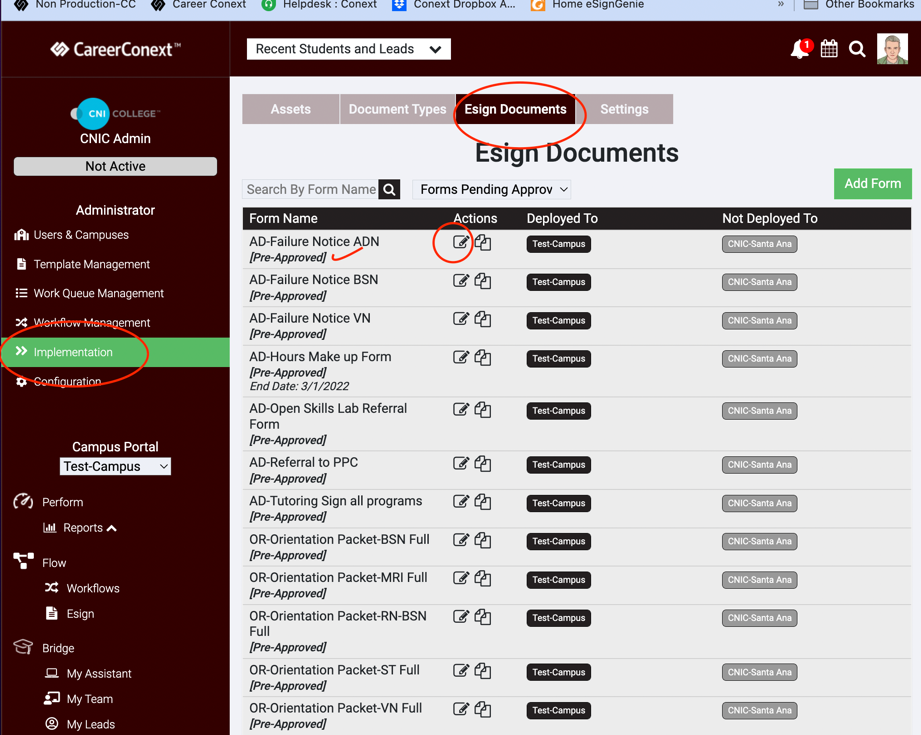Edit the AD-Tutoring Sign all programs form
Image resolution: width=921 pixels, height=735 pixels.
coord(461,502)
